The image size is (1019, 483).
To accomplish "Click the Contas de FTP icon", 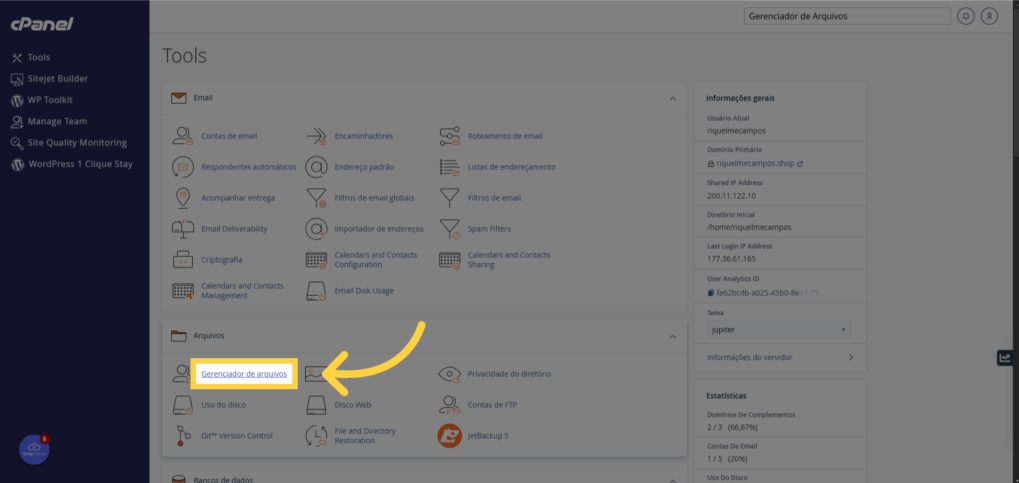I will coord(450,404).
